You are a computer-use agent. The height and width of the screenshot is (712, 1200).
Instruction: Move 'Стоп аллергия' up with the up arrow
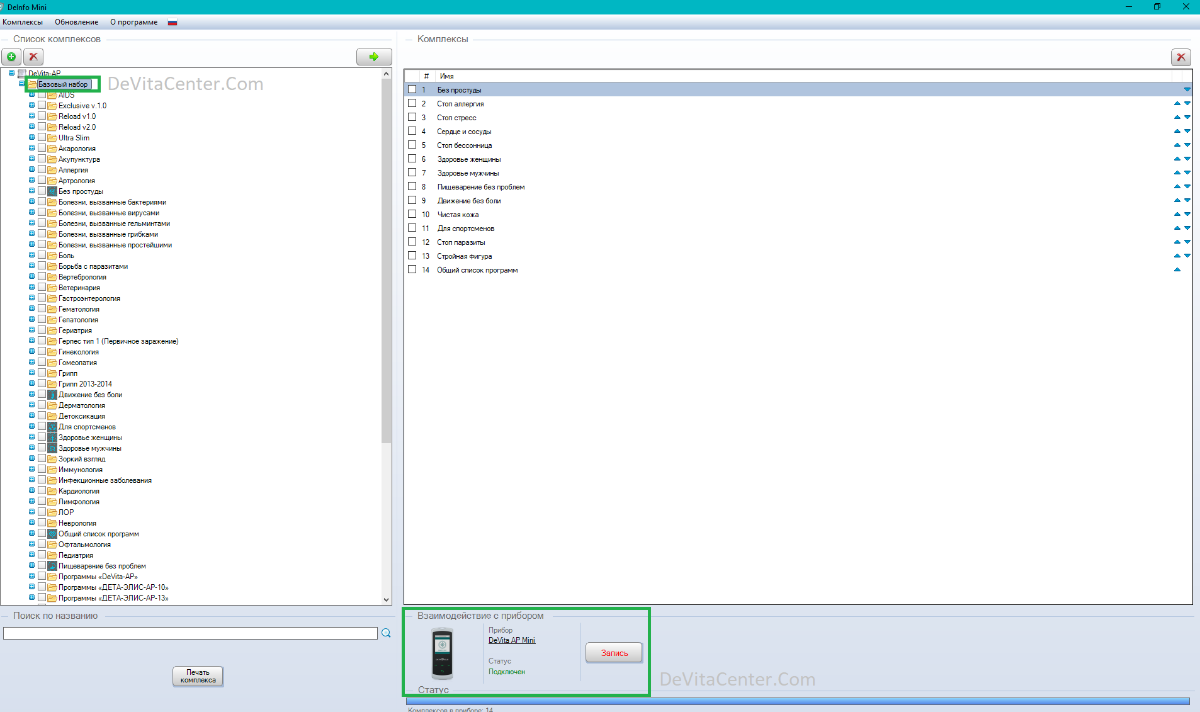coord(1177,104)
